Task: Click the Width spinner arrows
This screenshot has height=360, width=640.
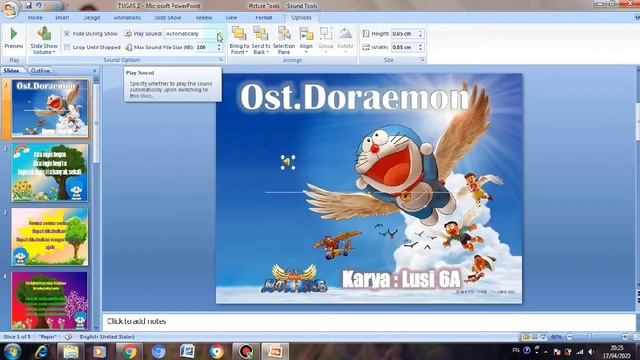Action: coord(420,47)
